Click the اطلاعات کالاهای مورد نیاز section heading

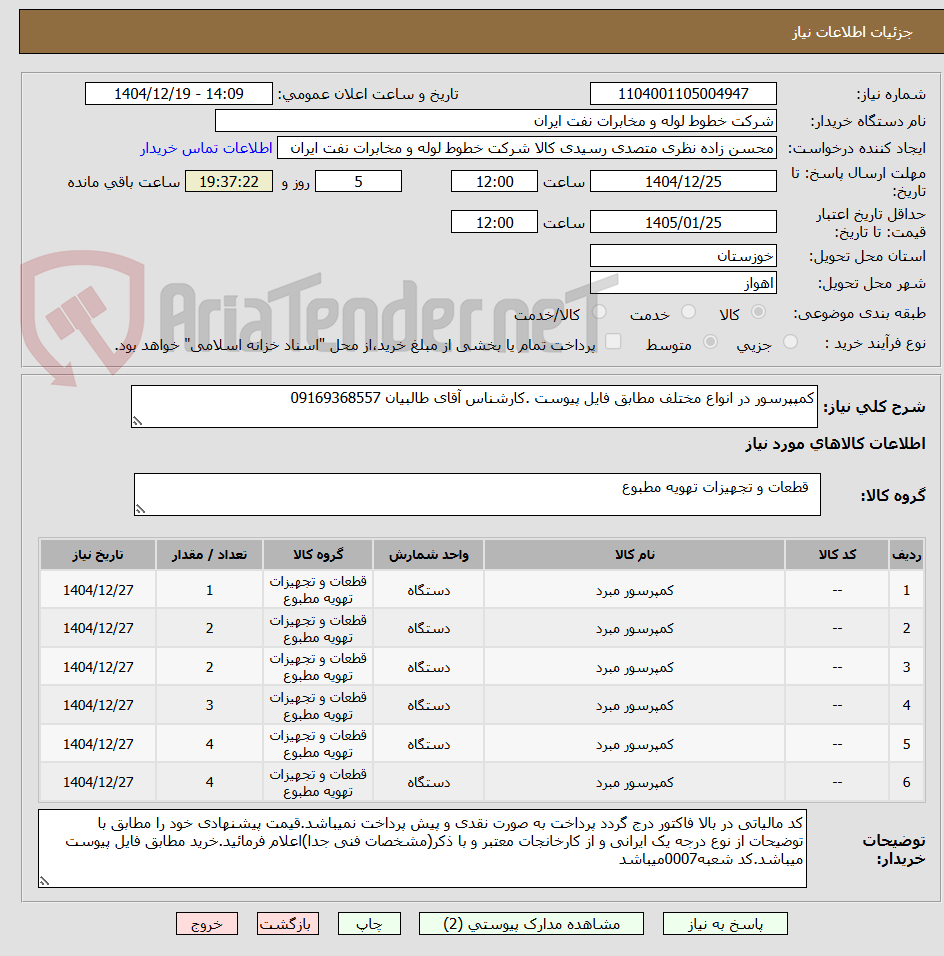point(835,444)
